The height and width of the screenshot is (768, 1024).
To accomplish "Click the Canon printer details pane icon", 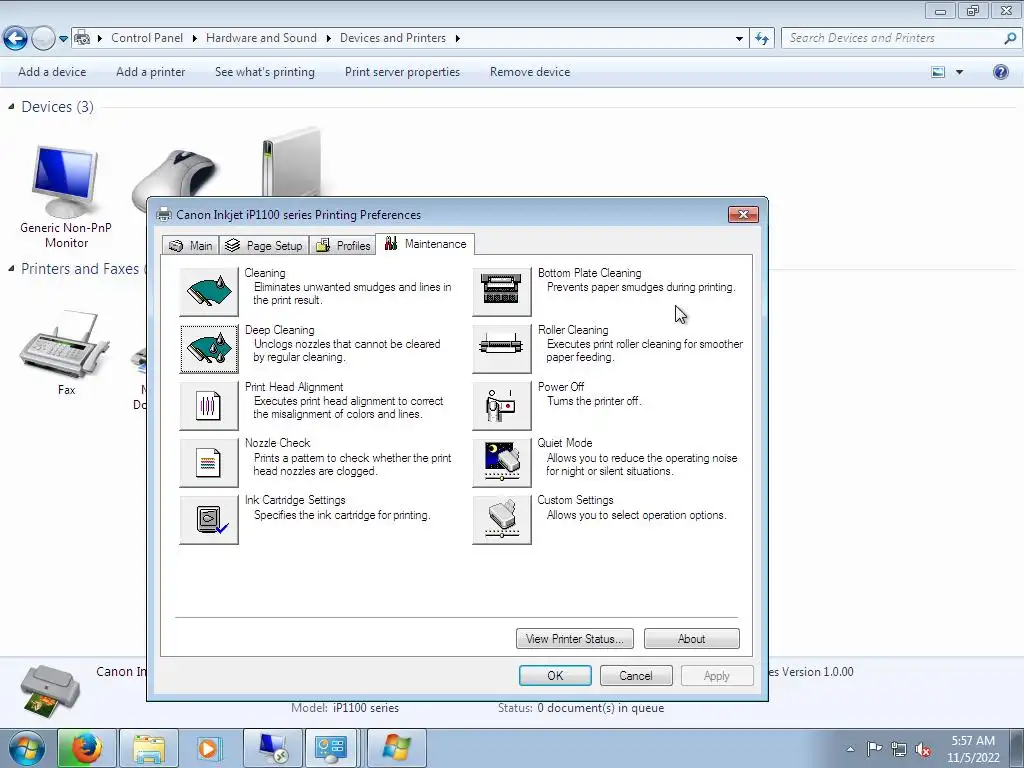I will (x=51, y=692).
